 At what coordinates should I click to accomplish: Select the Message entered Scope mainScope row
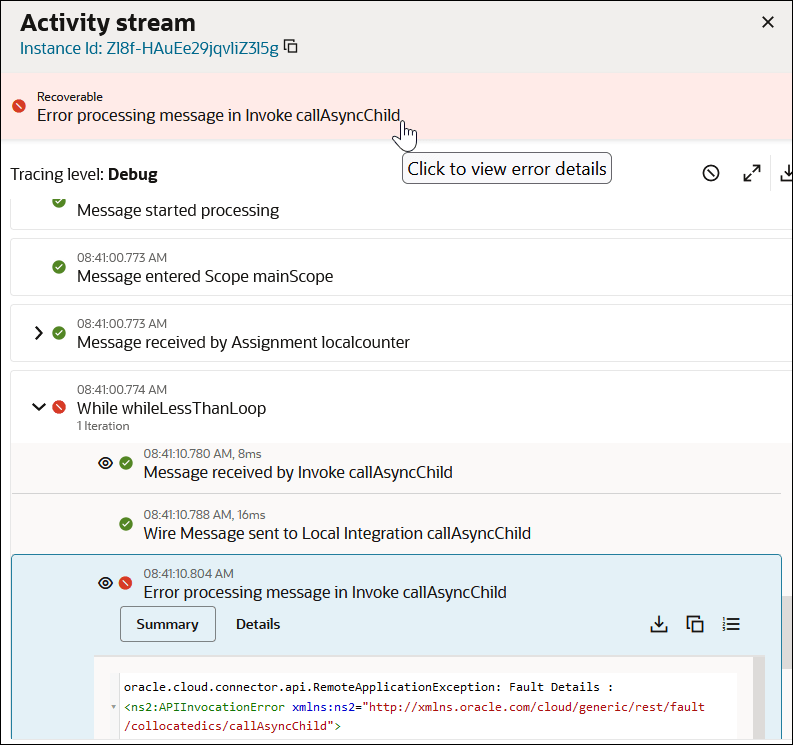402,267
